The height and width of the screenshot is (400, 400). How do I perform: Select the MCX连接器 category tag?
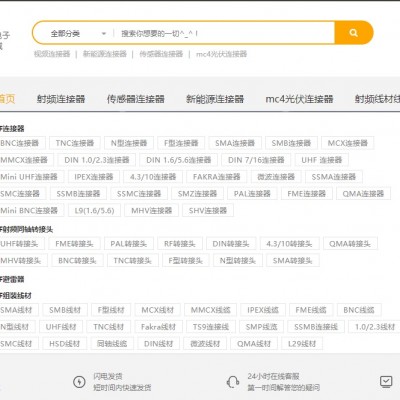click(x=348, y=143)
